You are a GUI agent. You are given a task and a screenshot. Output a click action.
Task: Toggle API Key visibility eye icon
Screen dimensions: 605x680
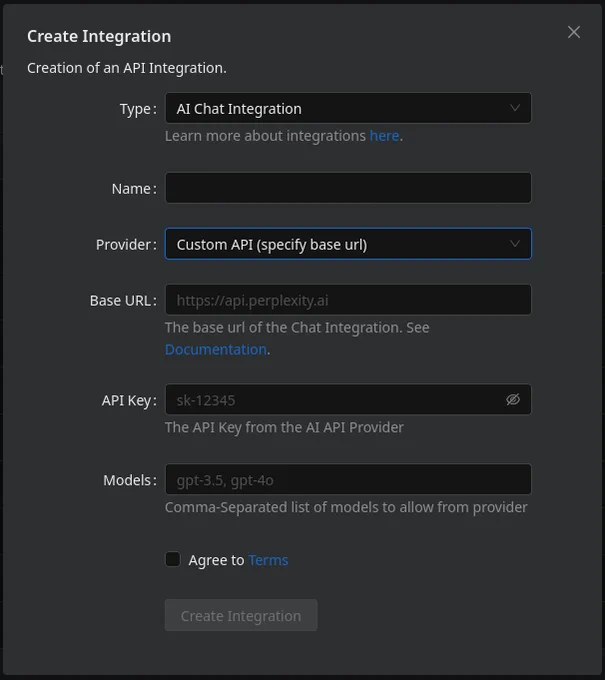coord(513,399)
